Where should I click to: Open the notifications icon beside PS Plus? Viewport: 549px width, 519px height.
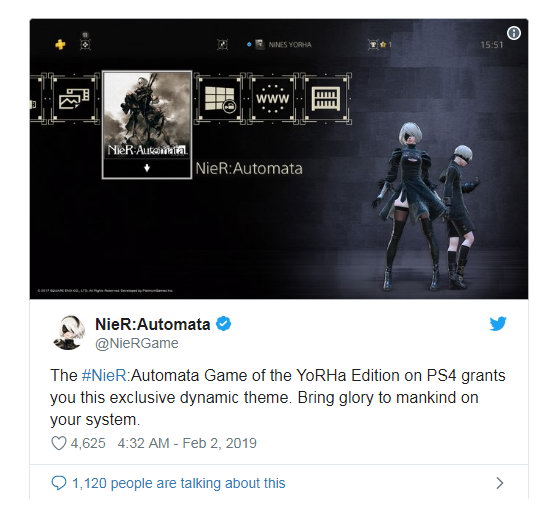coord(85,44)
